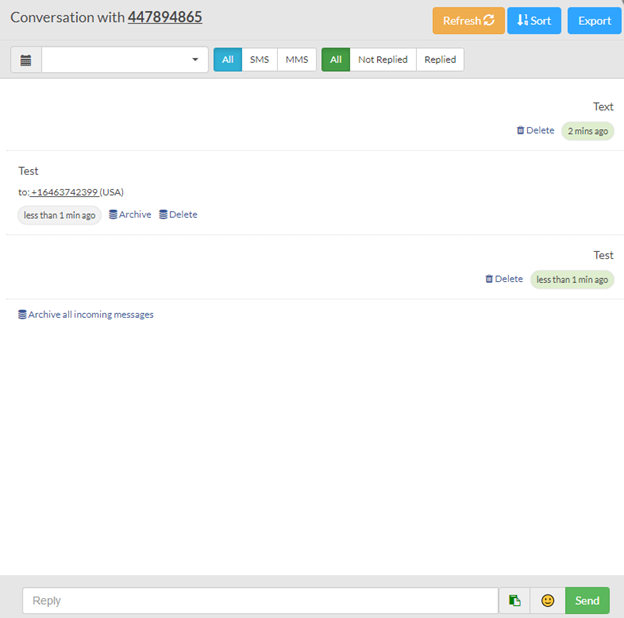
Task: Open the template paste icon
Action: [515, 600]
